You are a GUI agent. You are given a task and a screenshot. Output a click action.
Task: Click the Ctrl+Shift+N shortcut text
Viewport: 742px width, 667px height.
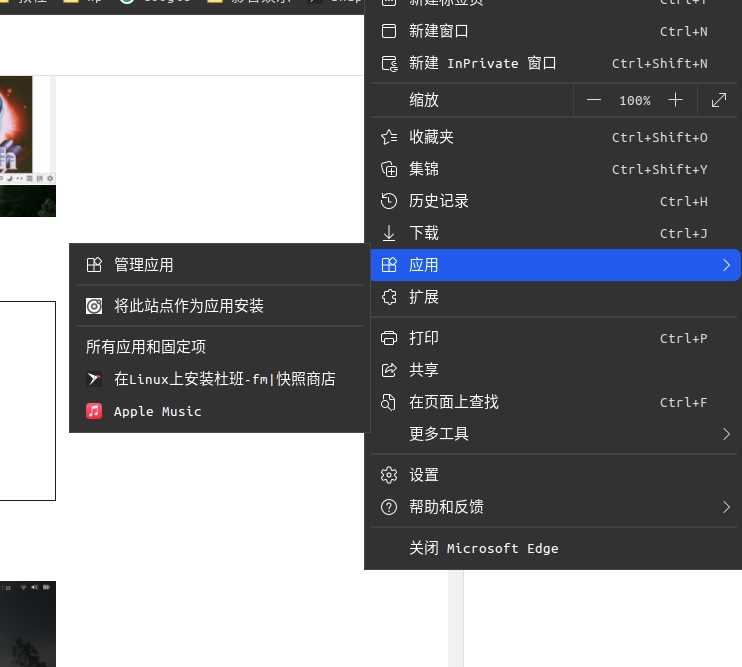[x=660, y=63]
